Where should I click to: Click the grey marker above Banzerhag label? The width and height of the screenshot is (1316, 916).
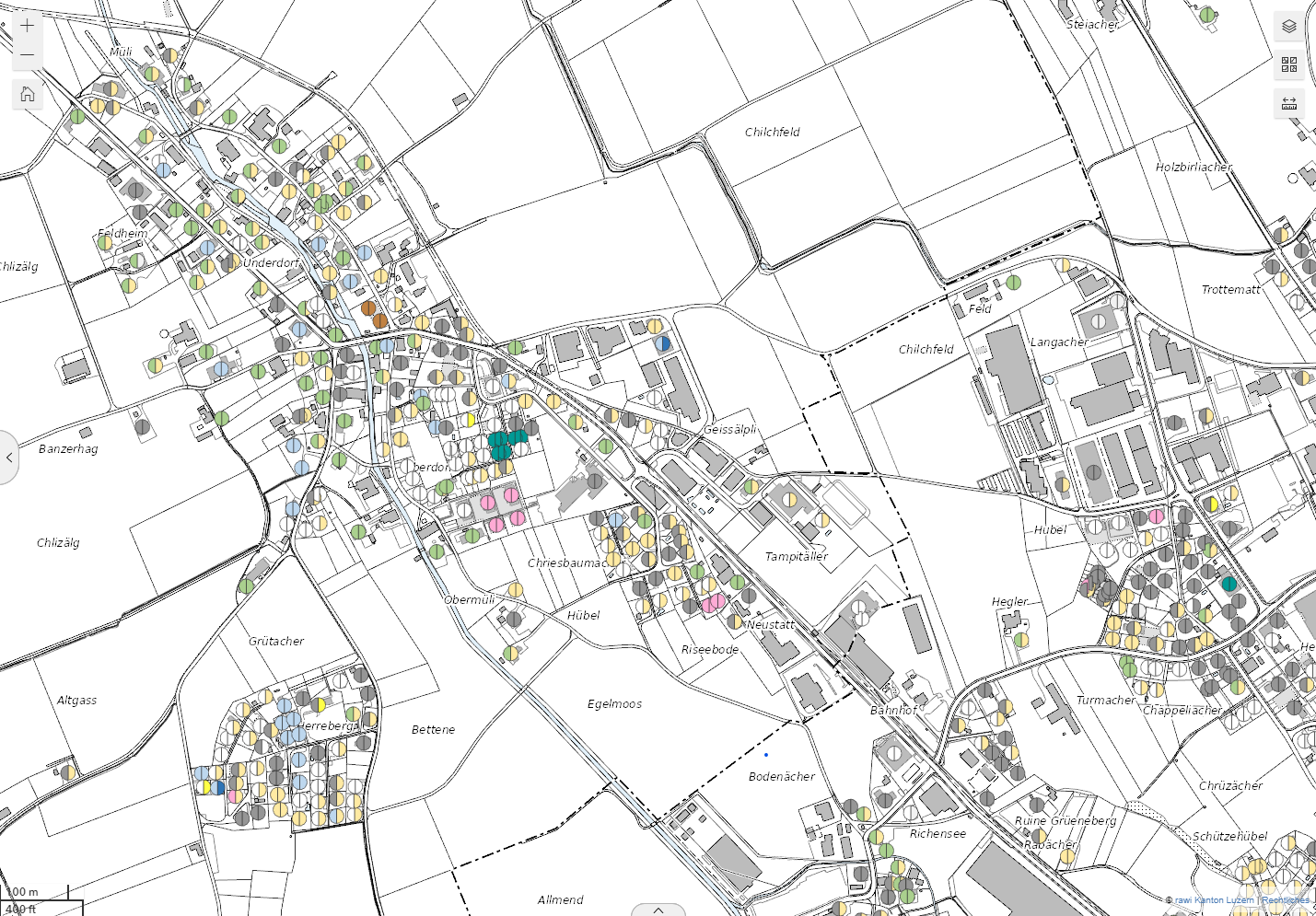pos(142,427)
